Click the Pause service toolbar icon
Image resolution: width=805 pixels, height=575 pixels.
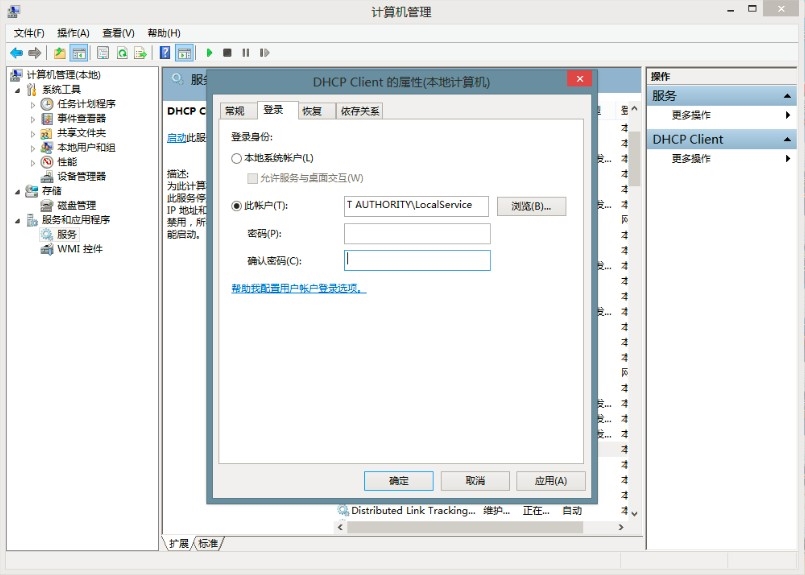click(246, 52)
